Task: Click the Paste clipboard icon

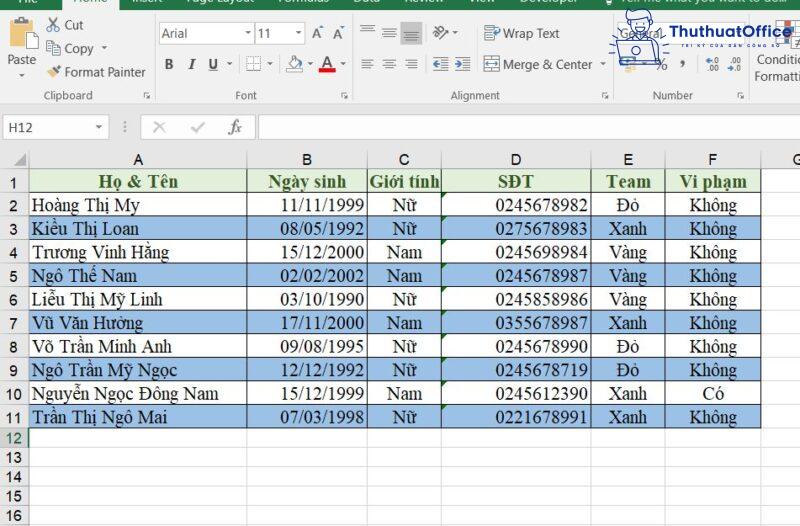Action: (x=22, y=34)
